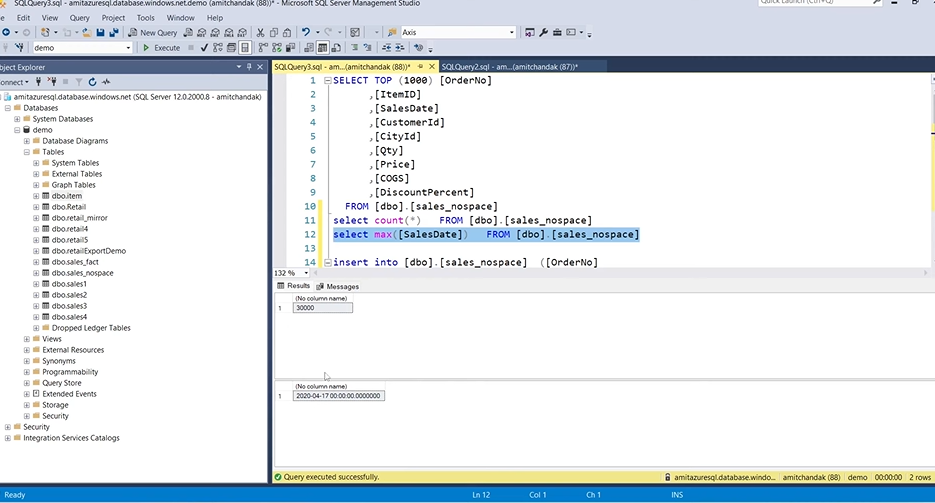Screen dimensions: 935x503
Task: Open the Tools menu
Action: click(x=145, y=18)
